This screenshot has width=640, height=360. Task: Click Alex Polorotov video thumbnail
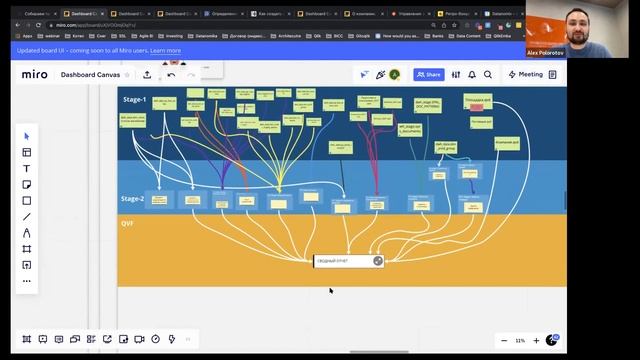[577, 29]
